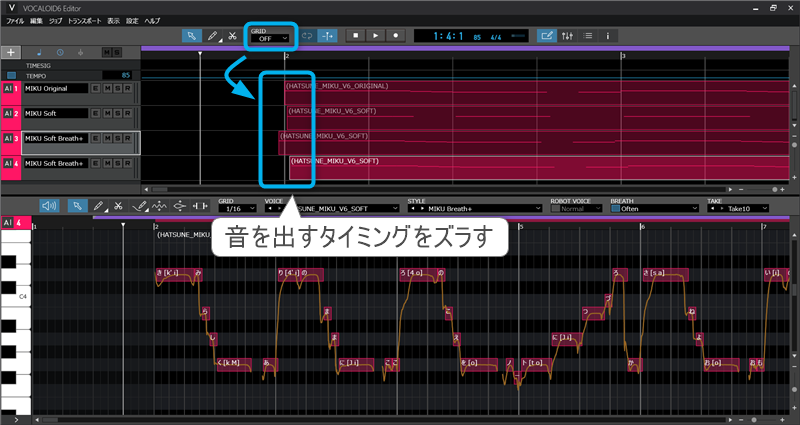The height and width of the screenshot is (425, 800).
Task: Open the list view icon
Action: (x=588, y=36)
